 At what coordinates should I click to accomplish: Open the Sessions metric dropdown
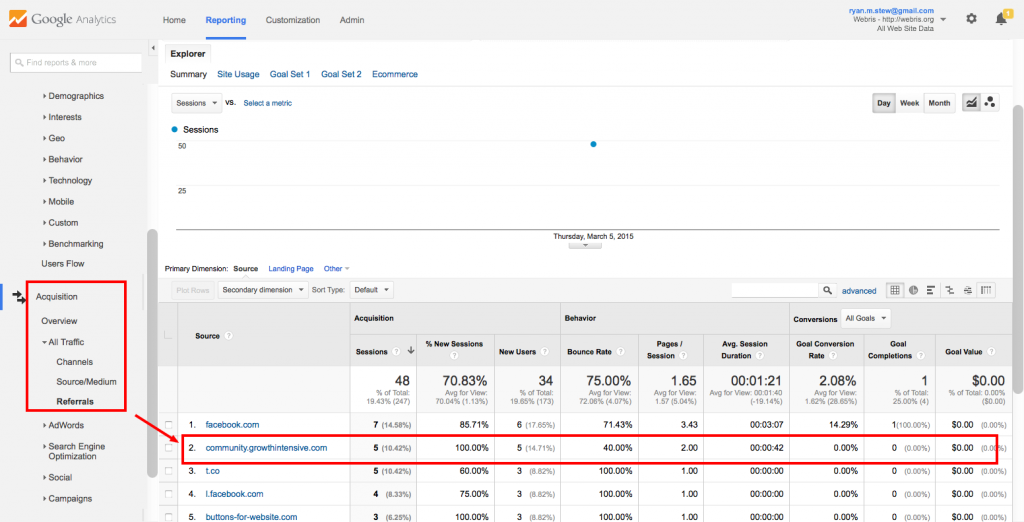197,103
